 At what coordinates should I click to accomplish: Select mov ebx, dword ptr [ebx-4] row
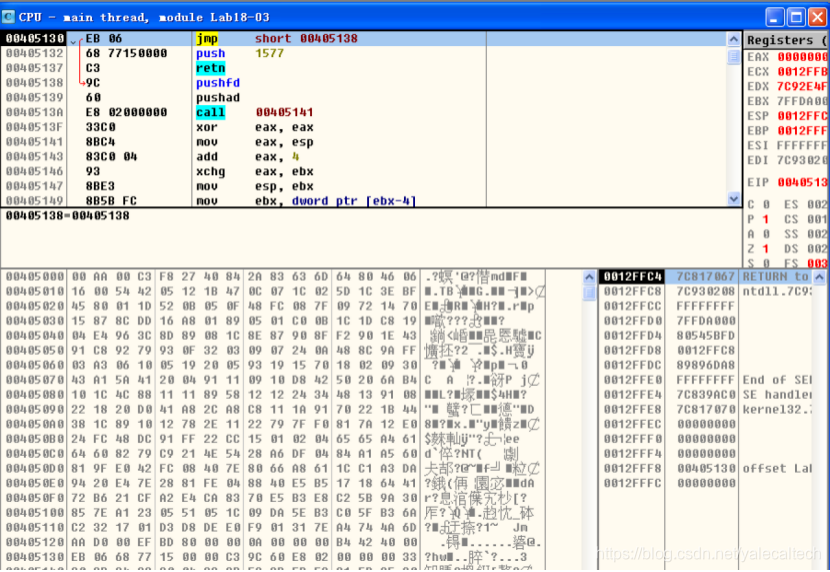pos(363,201)
